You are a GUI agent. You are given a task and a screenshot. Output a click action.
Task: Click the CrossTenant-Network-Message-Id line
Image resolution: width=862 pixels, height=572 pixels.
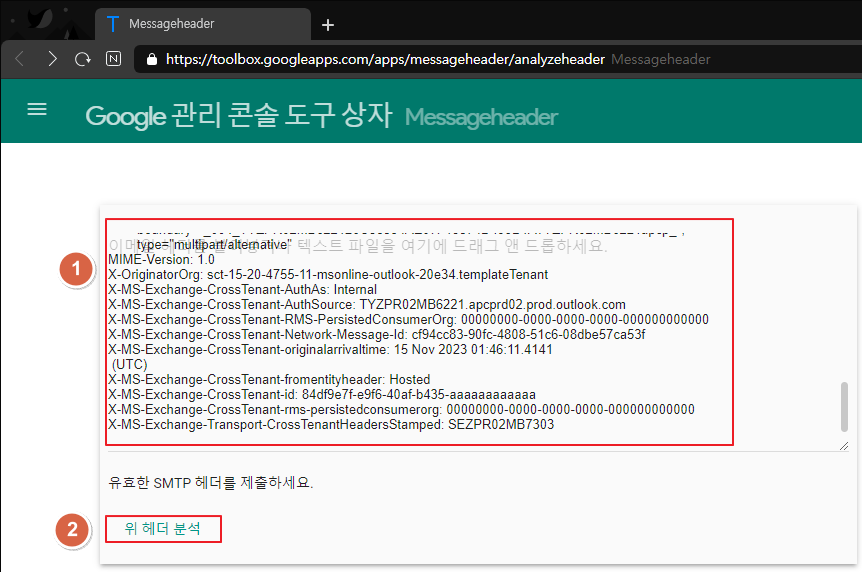377,334
